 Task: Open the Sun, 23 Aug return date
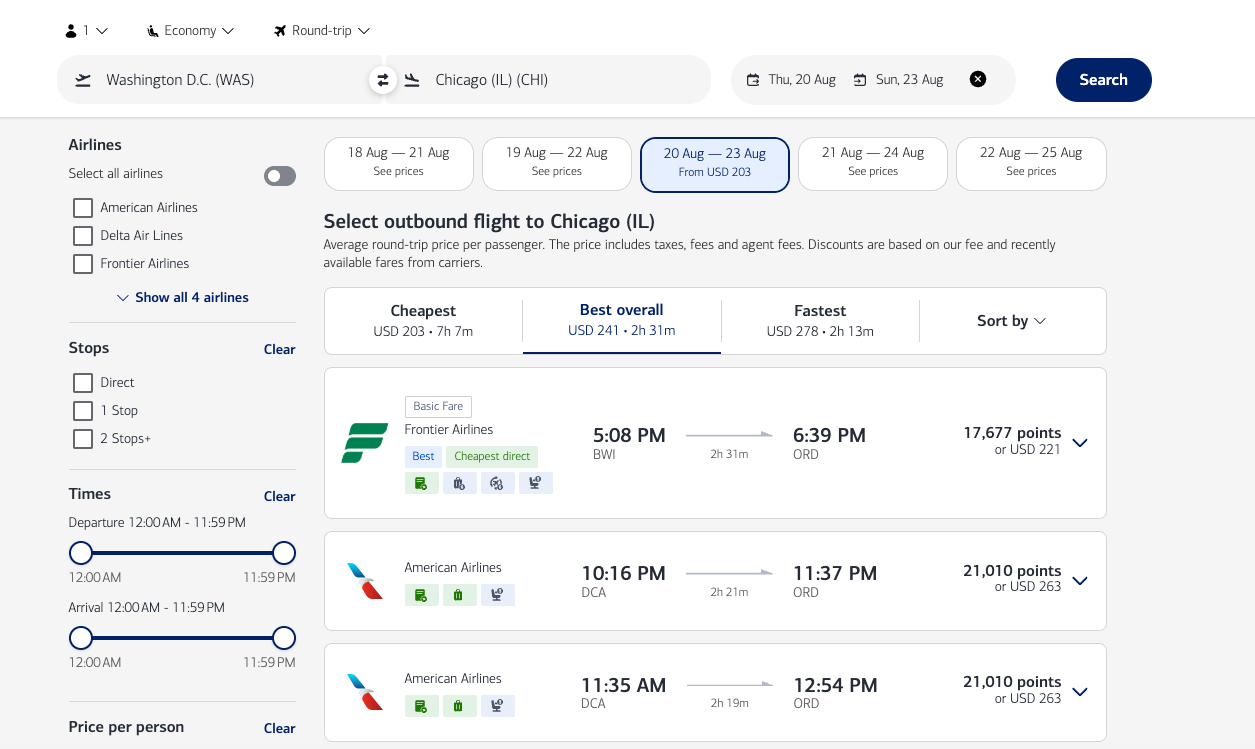pos(899,80)
